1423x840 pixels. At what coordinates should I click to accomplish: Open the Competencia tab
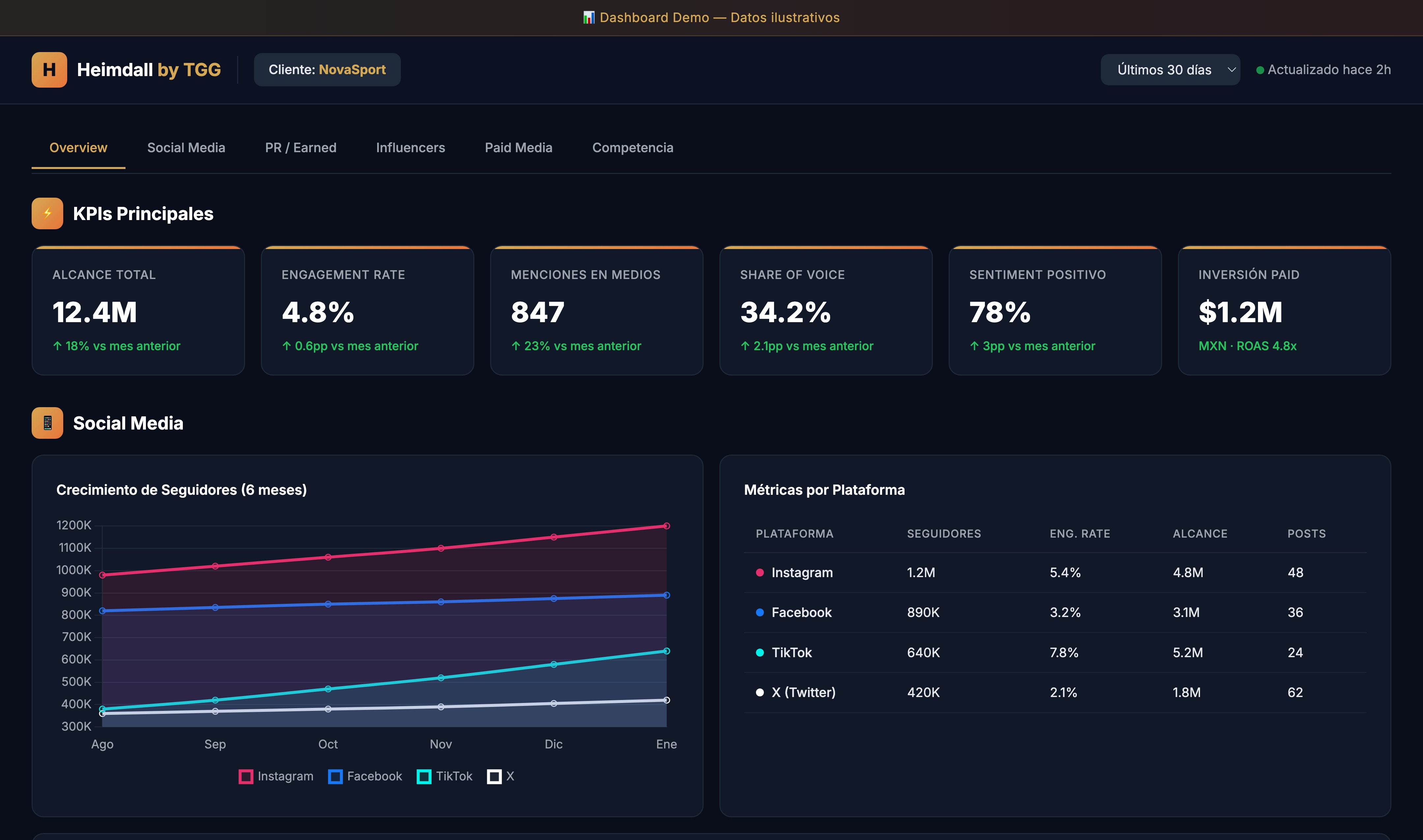point(632,148)
